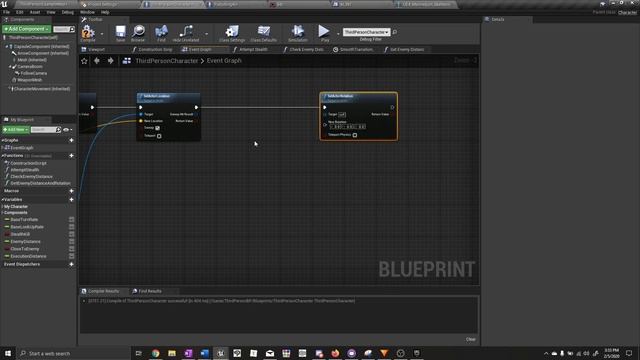The height and width of the screenshot is (360, 640).
Task: Toggle Sweep checkbox on SetActorLocation node
Action: 158,128
